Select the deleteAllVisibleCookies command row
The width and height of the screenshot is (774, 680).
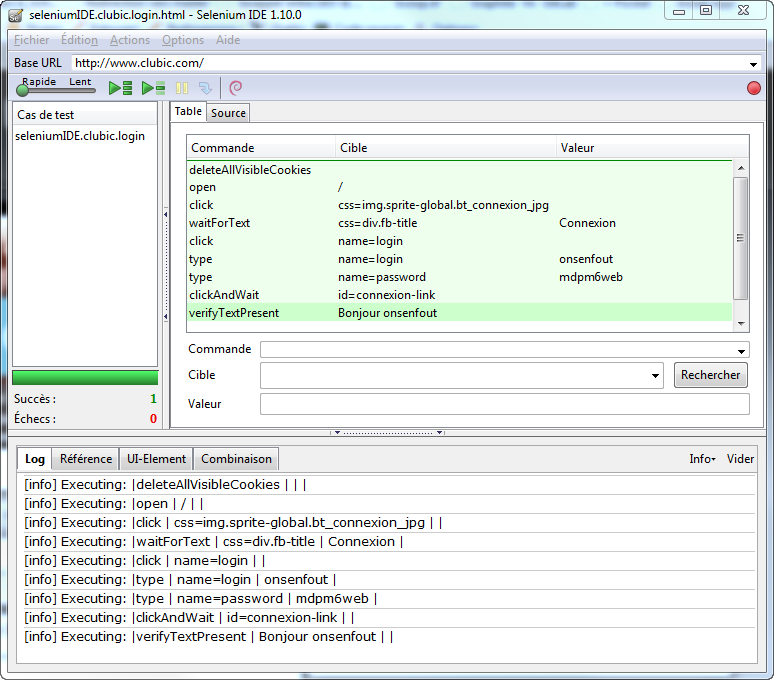click(x=459, y=170)
